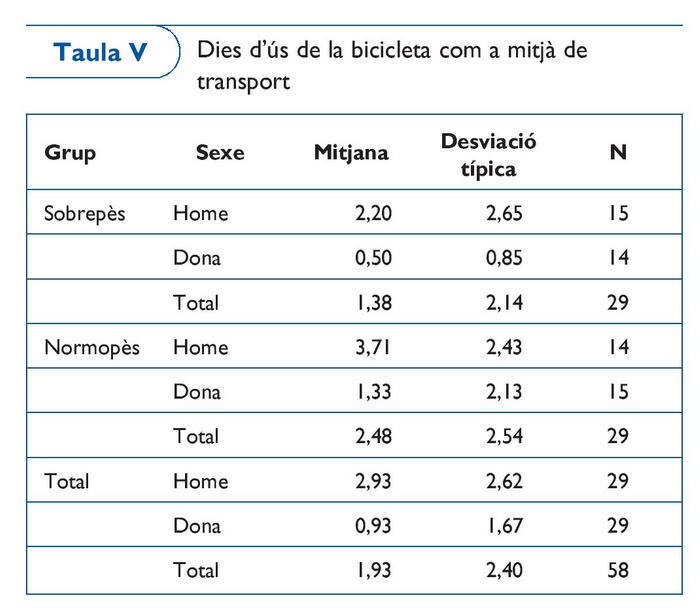Click the Normopès group cell
The width and height of the screenshot is (700, 610).
point(92,347)
